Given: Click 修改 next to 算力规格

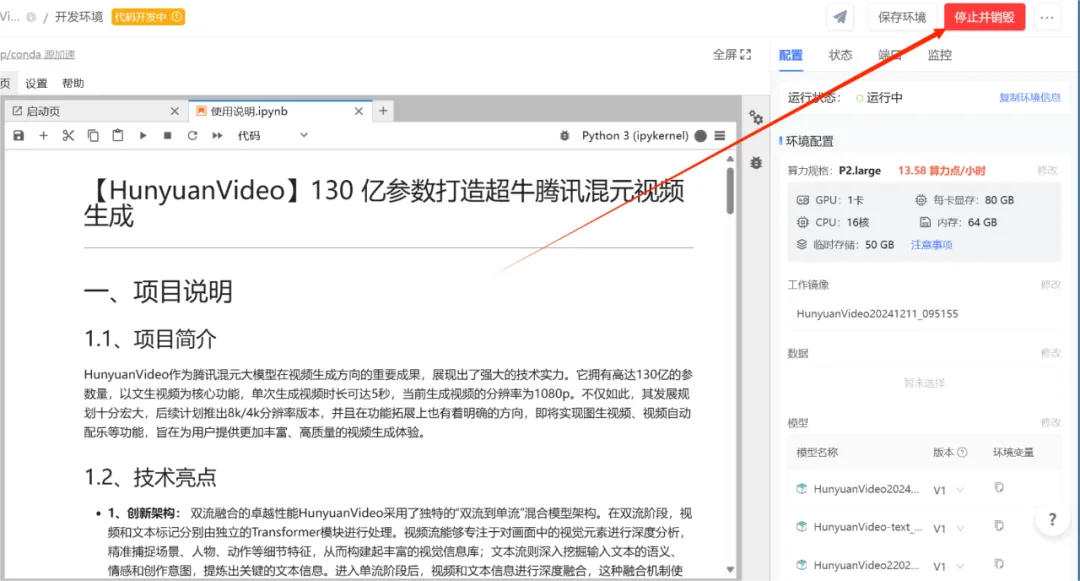Looking at the screenshot, I should 1048,171.
